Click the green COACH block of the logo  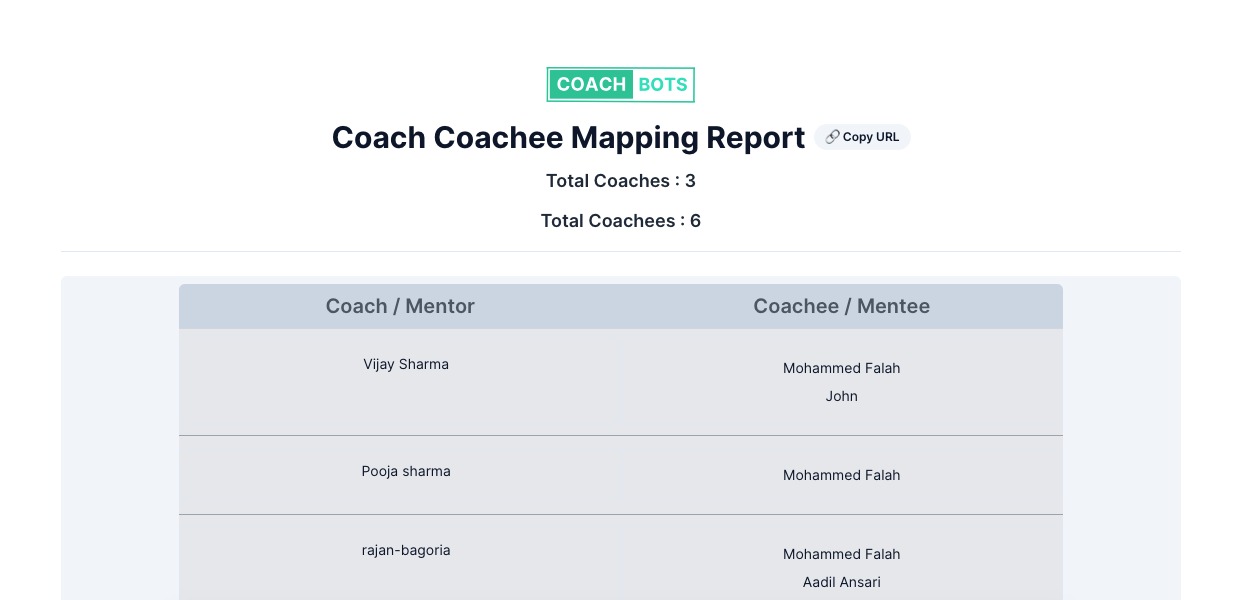click(x=591, y=85)
